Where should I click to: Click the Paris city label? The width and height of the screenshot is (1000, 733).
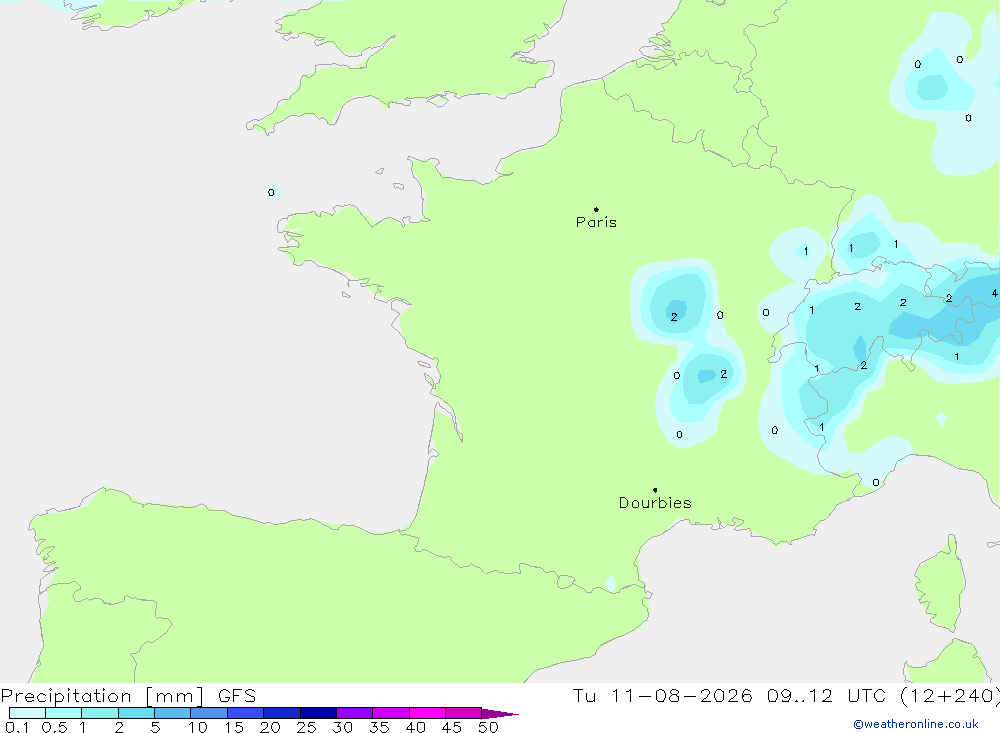pos(596,222)
